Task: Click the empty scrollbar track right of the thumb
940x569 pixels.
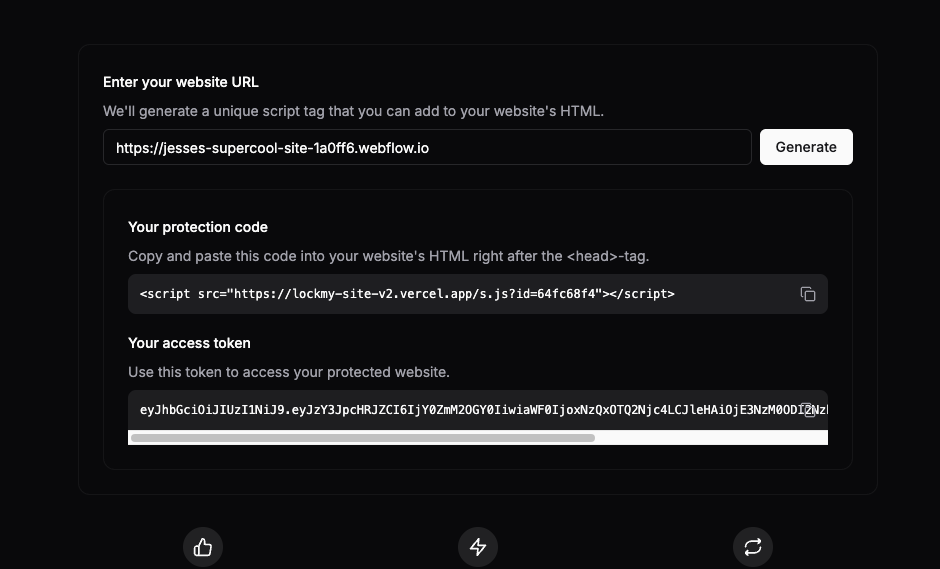Action: coord(711,438)
